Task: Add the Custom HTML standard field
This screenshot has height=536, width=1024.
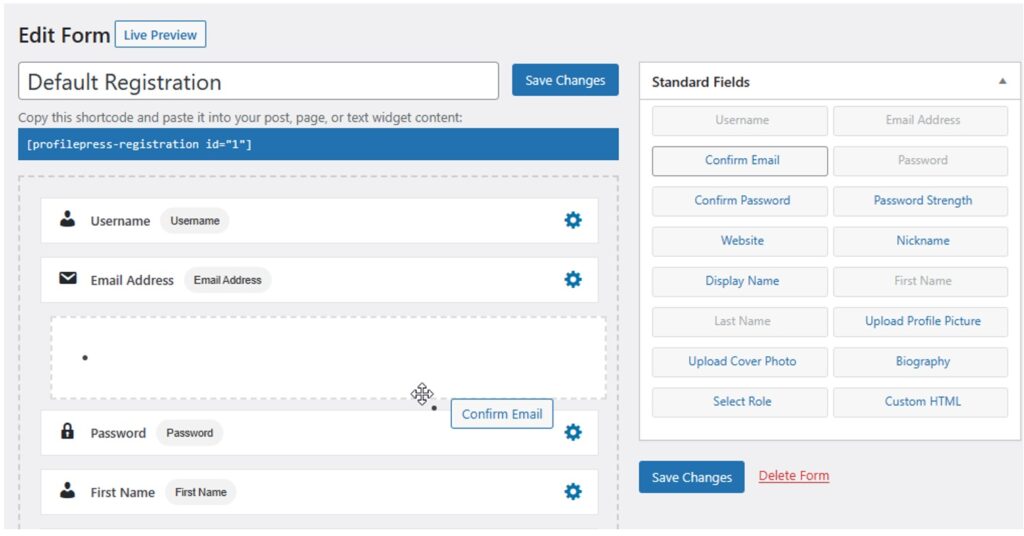Action: click(921, 402)
